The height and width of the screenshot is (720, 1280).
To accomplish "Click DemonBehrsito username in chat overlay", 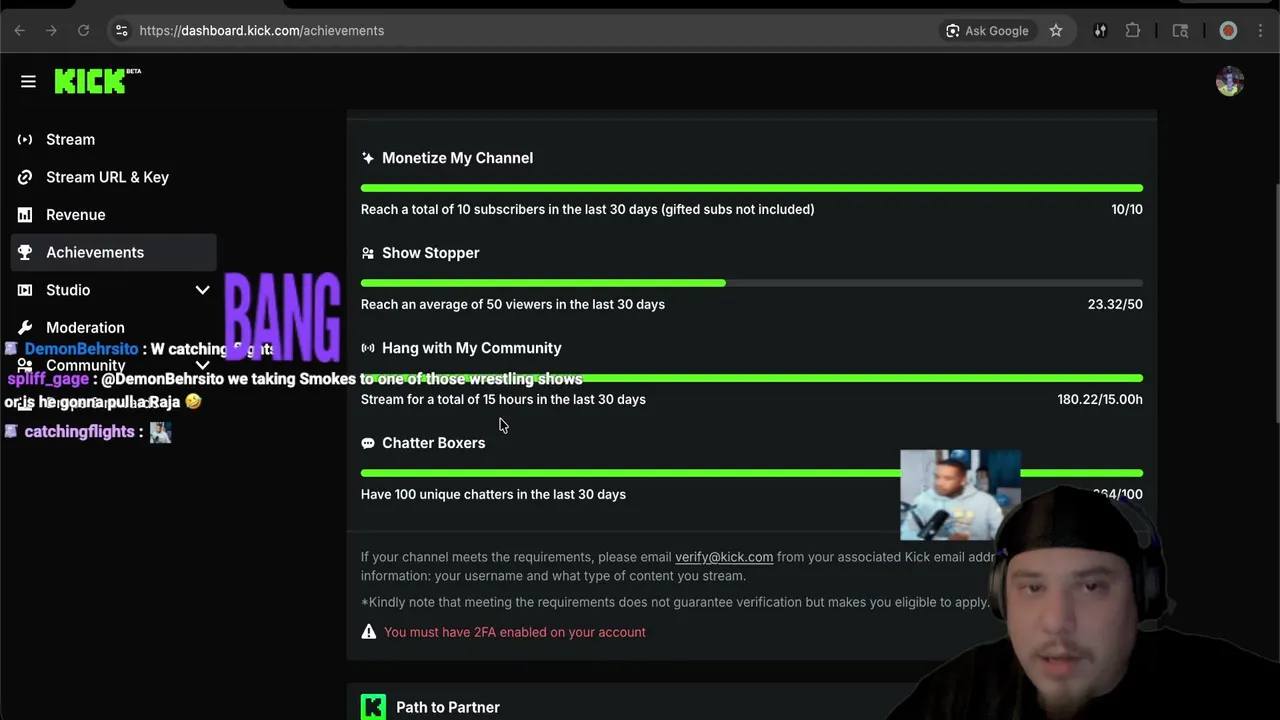I will [81, 349].
